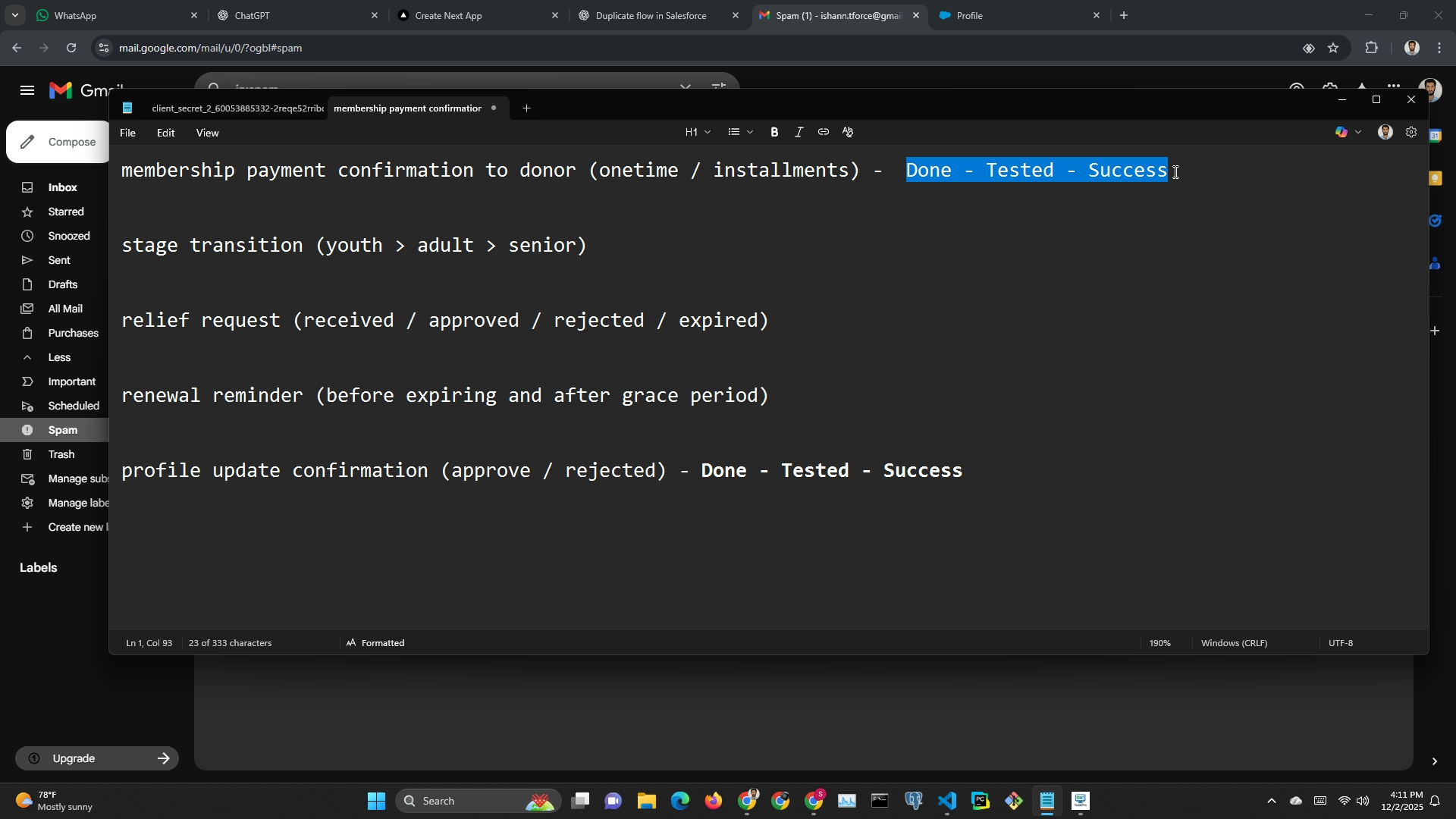
Task: Toggle the Formatted status indicator
Action: click(375, 643)
